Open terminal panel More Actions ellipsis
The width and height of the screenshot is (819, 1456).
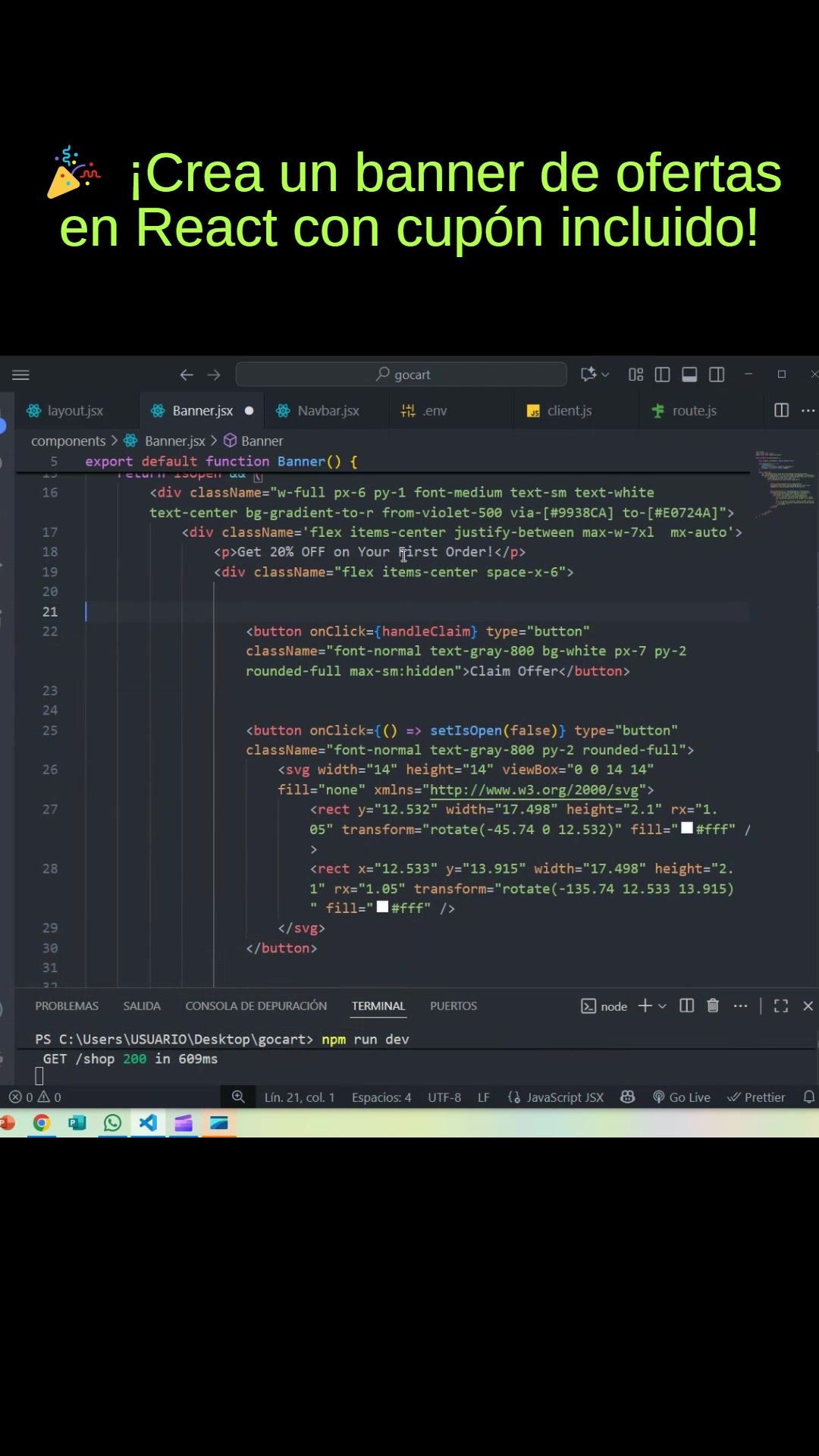coord(741,1006)
